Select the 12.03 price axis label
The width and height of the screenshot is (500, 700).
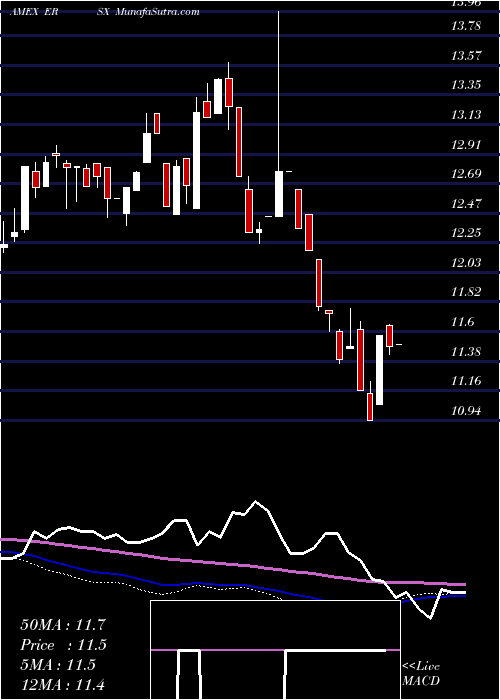466,262
